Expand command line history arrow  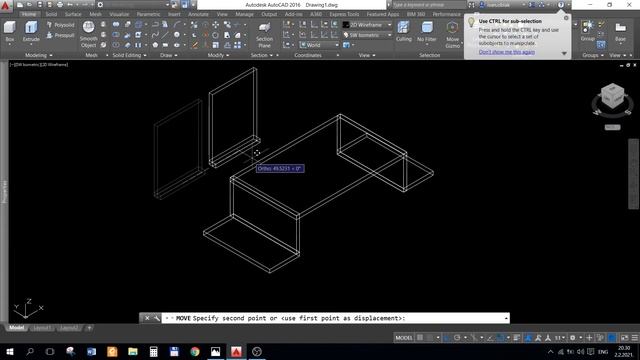(x=506, y=318)
